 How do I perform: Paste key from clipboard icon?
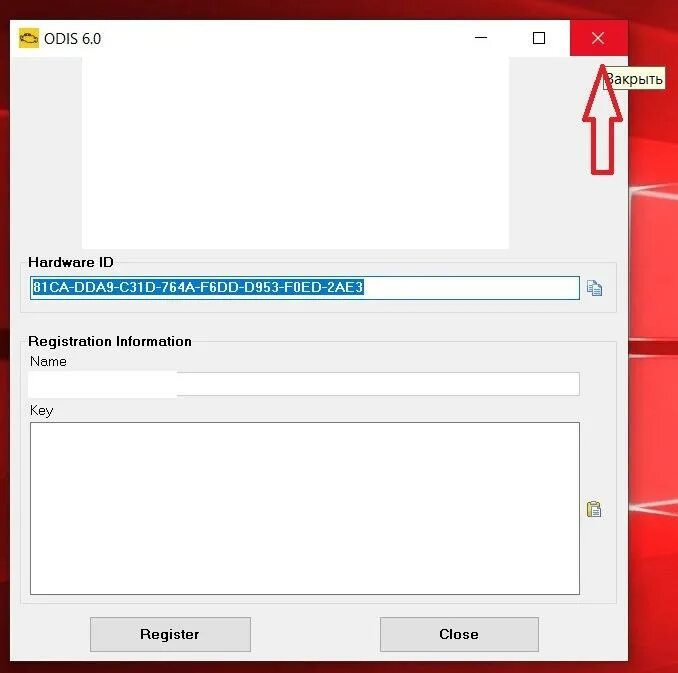click(594, 509)
